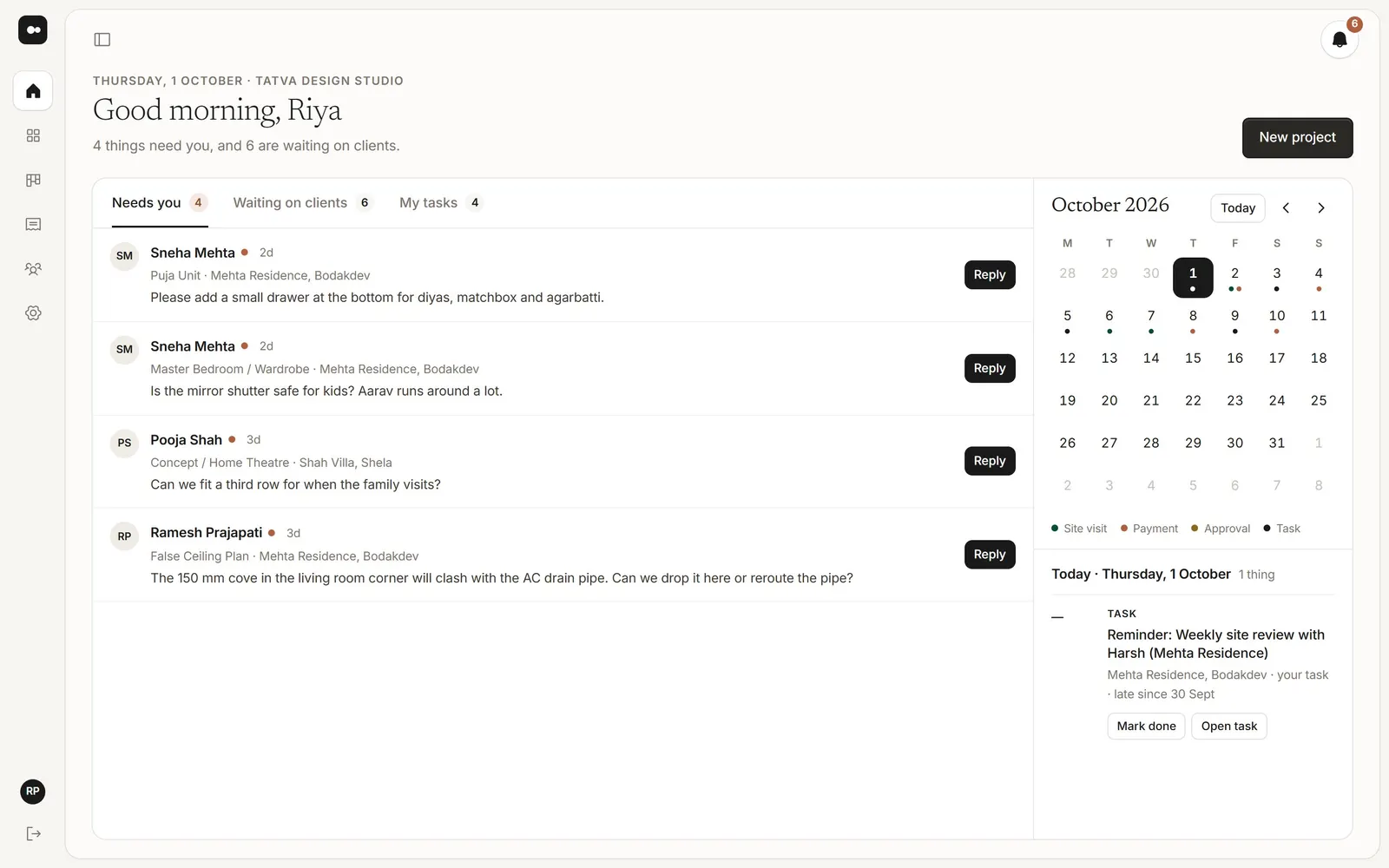1389x868 pixels.
Task: Switch to My tasks tab
Action: tap(440, 203)
